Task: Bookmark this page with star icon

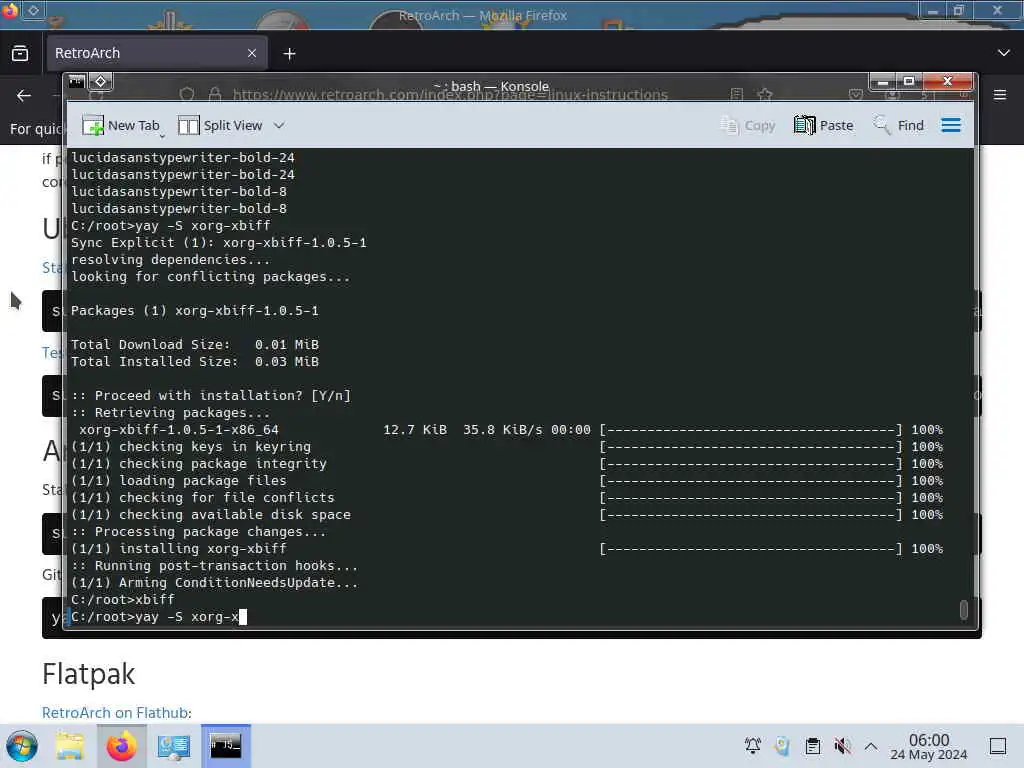Action: (765, 95)
